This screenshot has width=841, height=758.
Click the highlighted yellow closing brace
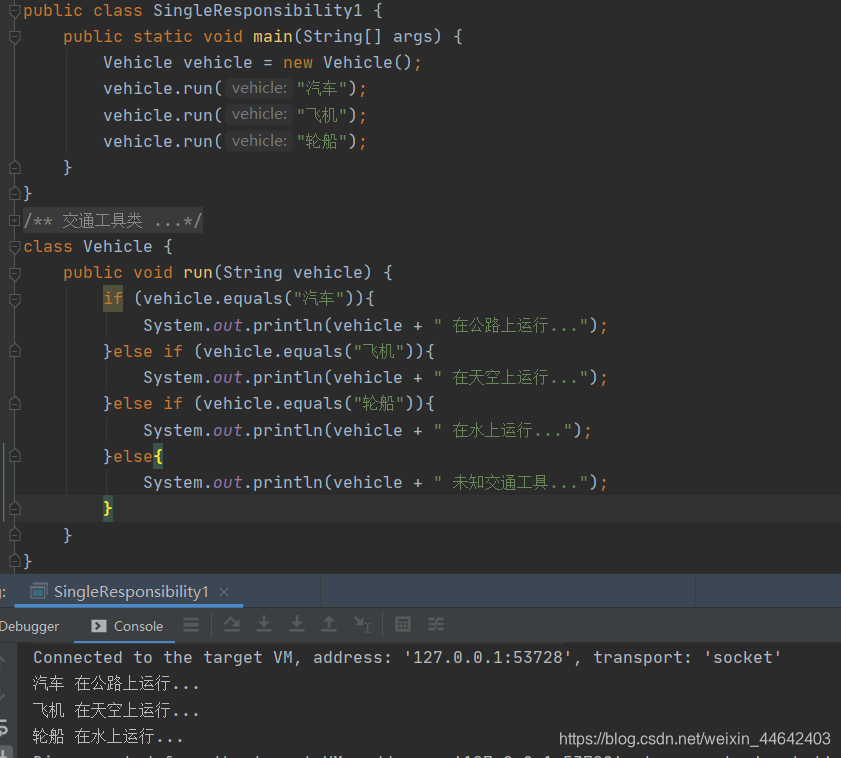point(108,508)
